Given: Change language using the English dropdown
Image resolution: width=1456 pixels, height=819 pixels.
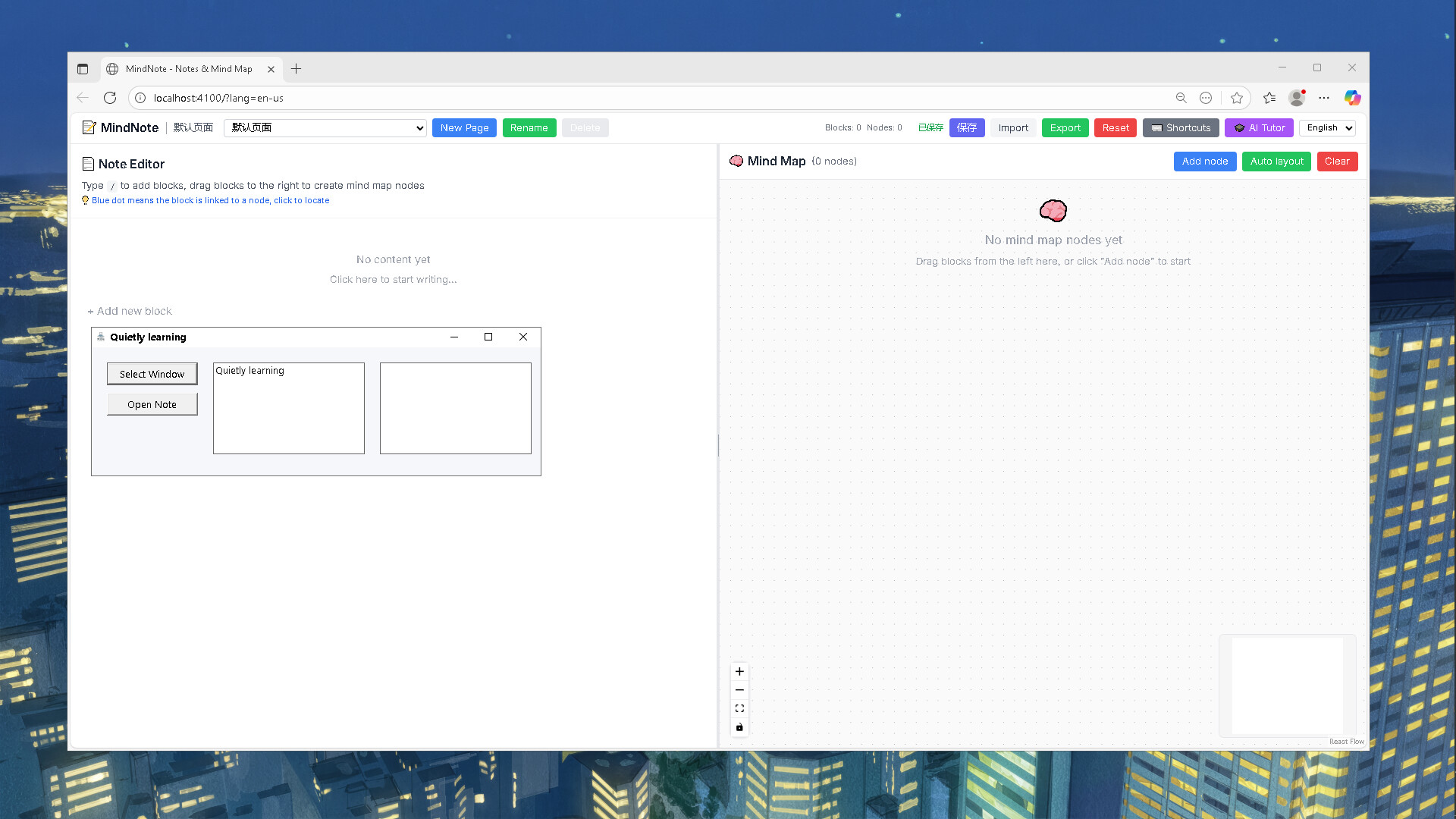Looking at the screenshot, I should click(x=1327, y=127).
